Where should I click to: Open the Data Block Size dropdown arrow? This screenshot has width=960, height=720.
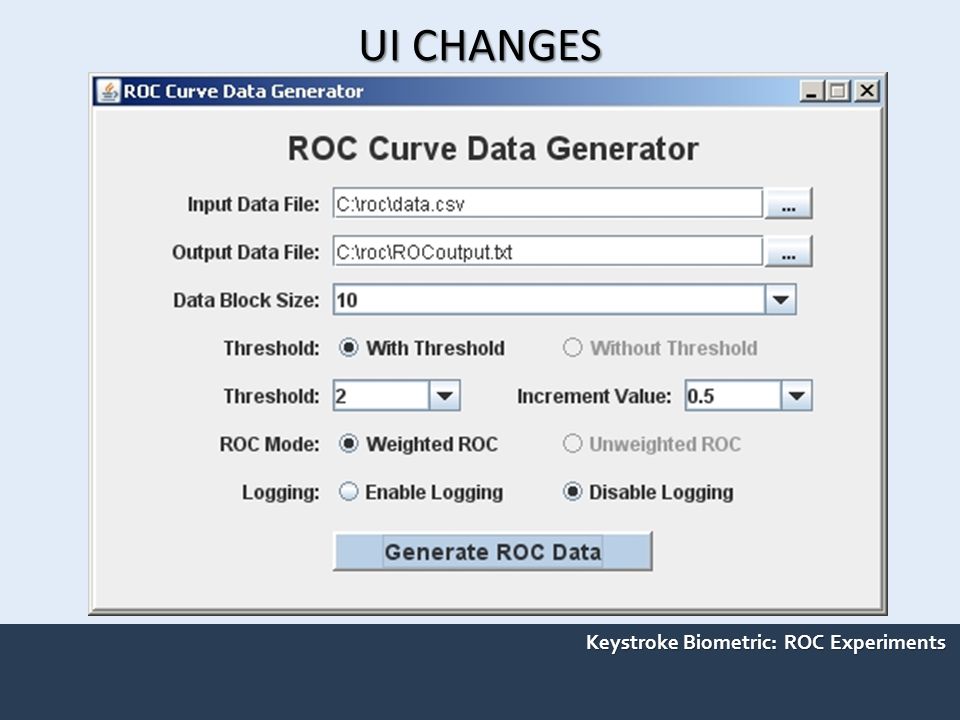pos(780,300)
